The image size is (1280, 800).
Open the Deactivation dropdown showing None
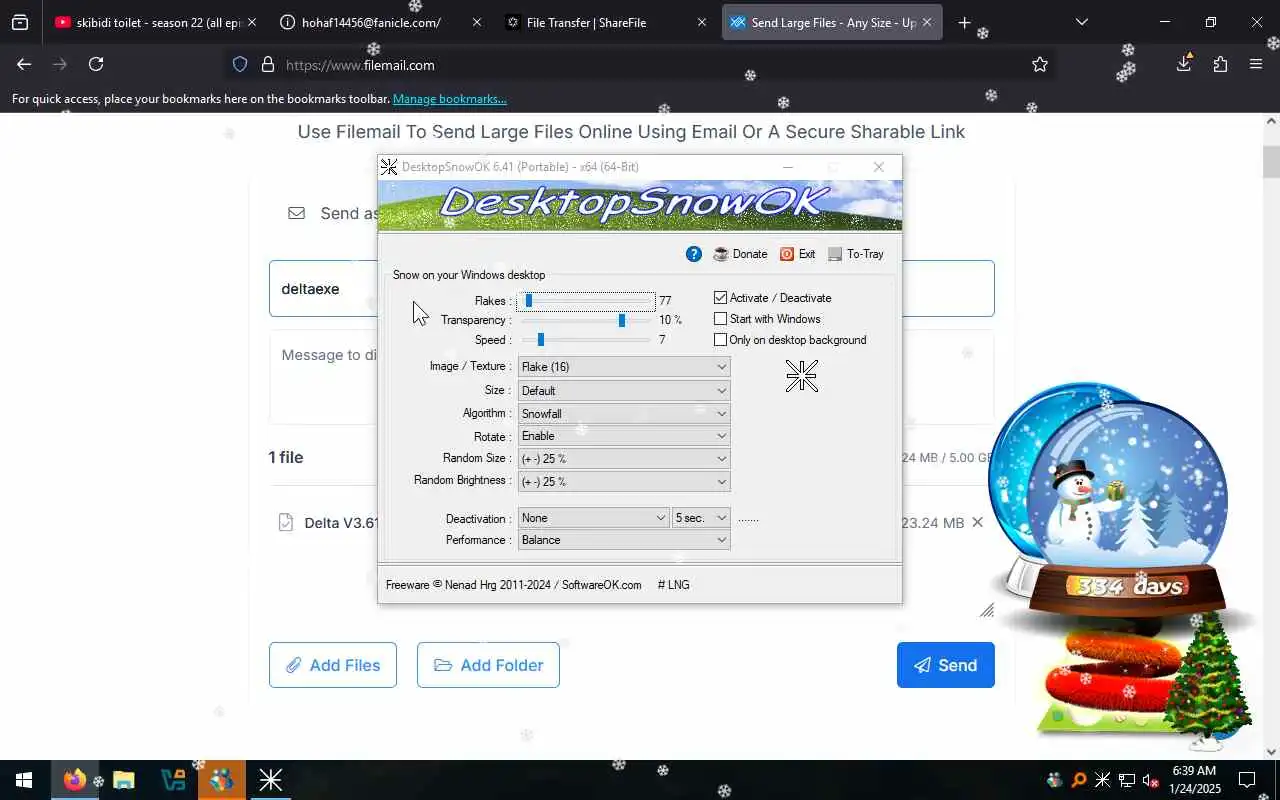point(594,518)
